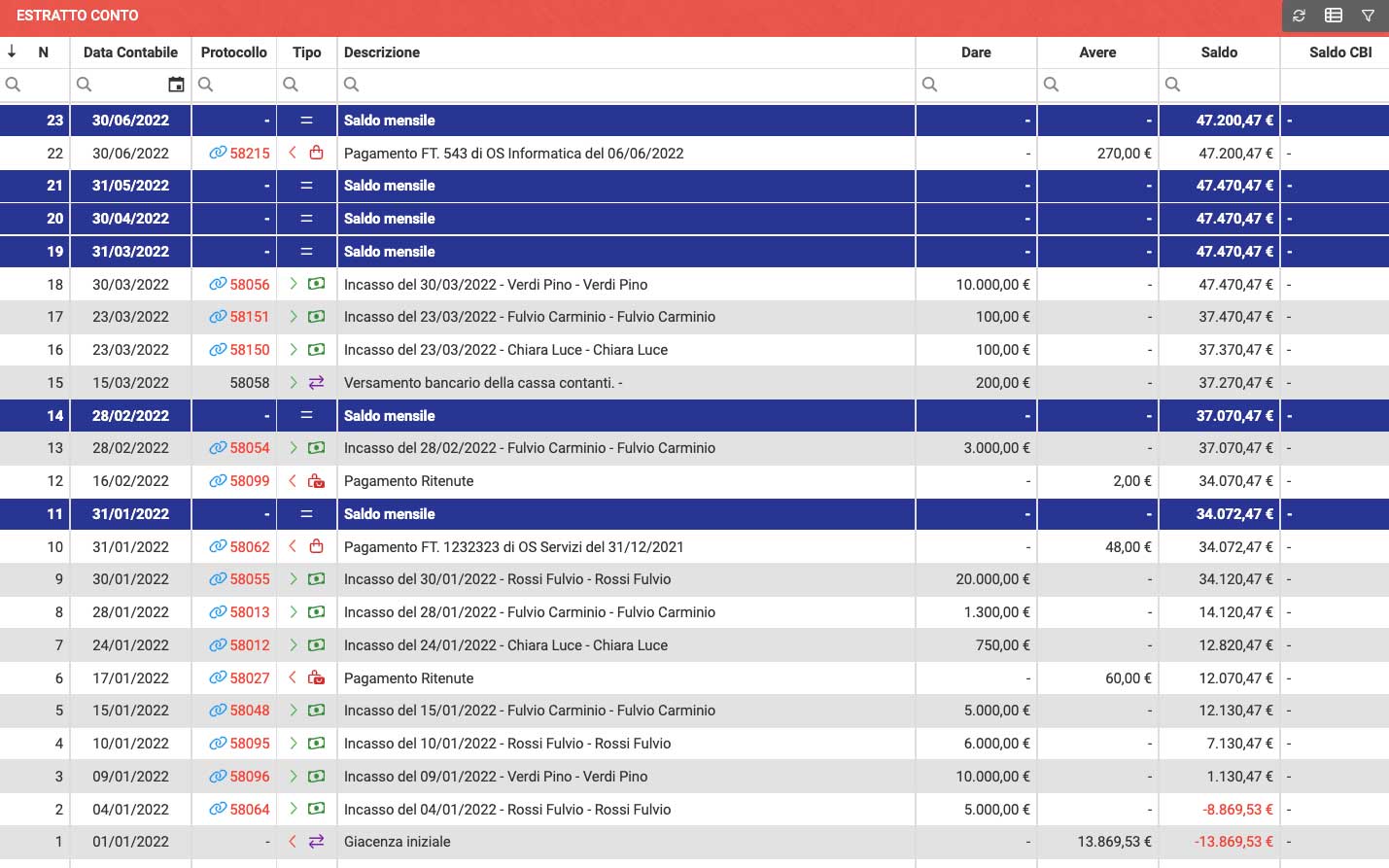Open the column layout table icon
This screenshot has width=1389, height=868.
pyautogui.click(x=1334, y=16)
